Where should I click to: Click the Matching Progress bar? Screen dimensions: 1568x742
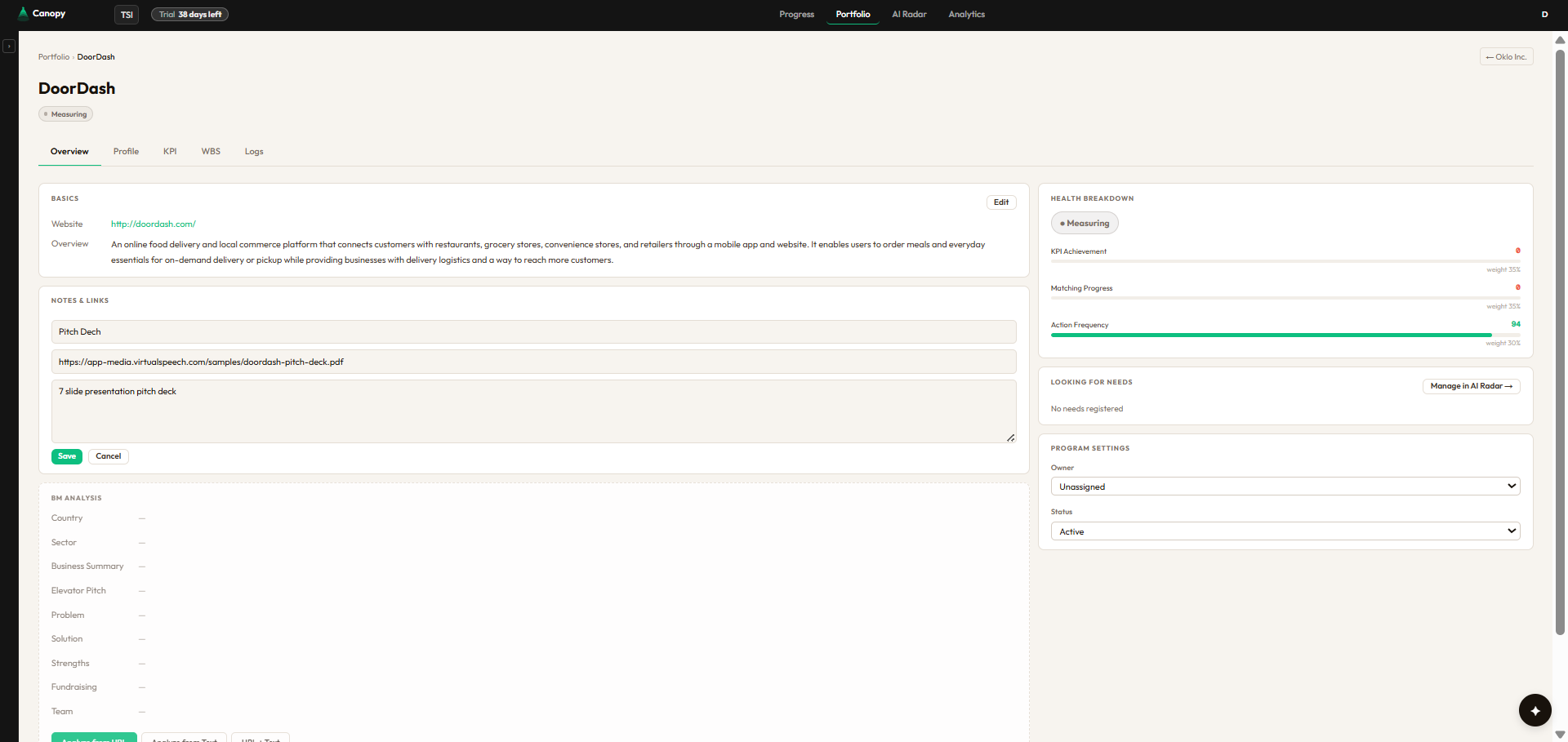tap(1285, 298)
